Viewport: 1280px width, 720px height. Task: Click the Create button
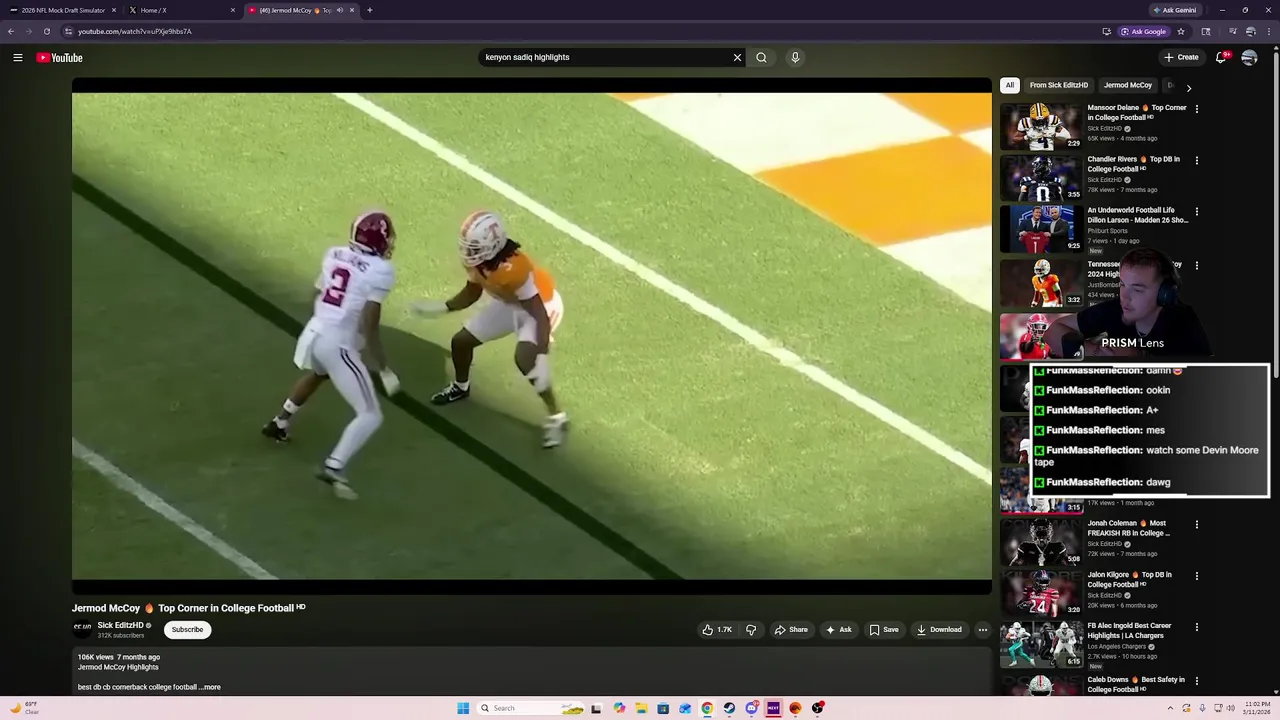click(1181, 58)
